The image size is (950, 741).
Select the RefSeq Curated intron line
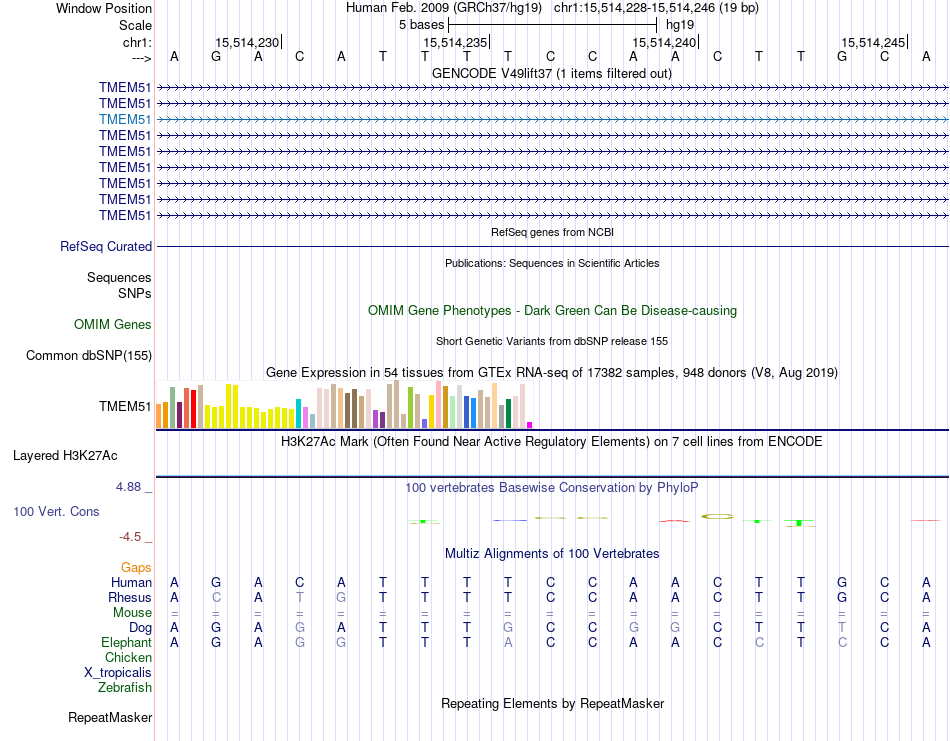(553, 247)
